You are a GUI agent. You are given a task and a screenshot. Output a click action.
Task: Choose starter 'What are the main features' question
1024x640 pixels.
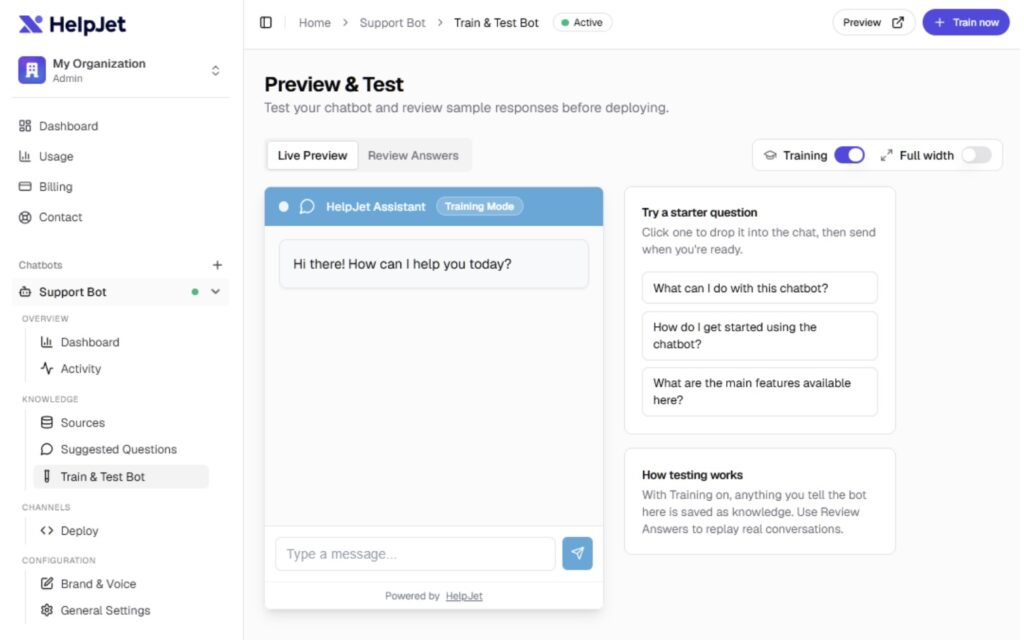pos(760,392)
